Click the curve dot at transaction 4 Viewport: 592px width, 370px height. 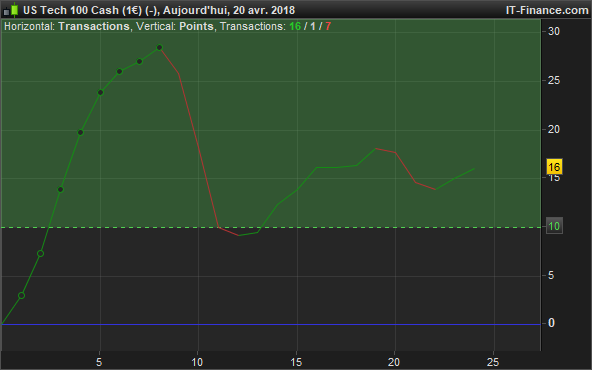tap(80, 133)
